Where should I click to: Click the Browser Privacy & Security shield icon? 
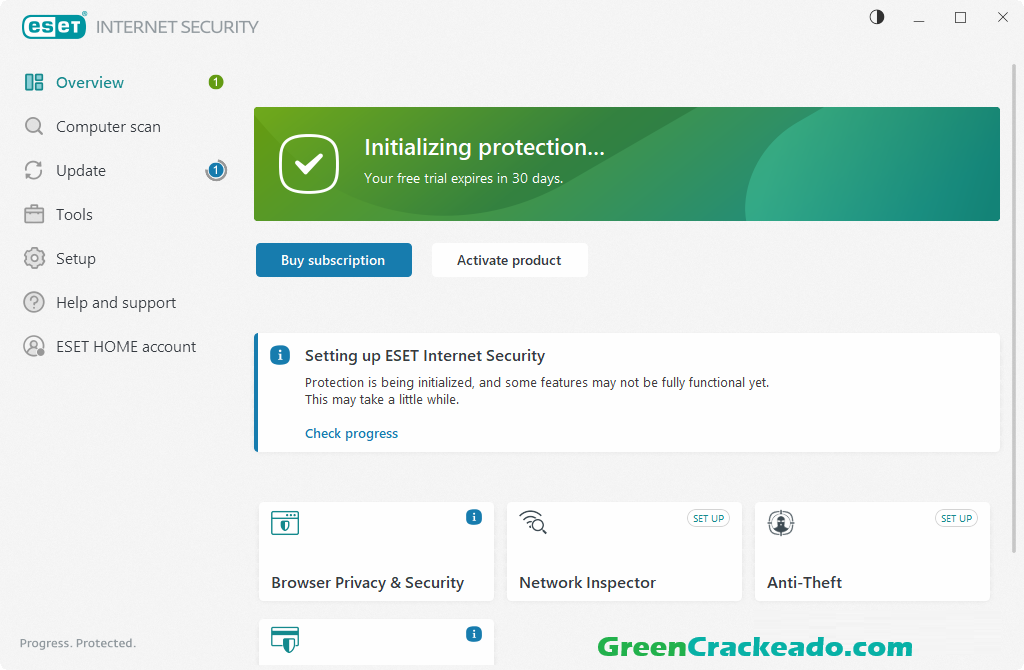(x=285, y=522)
